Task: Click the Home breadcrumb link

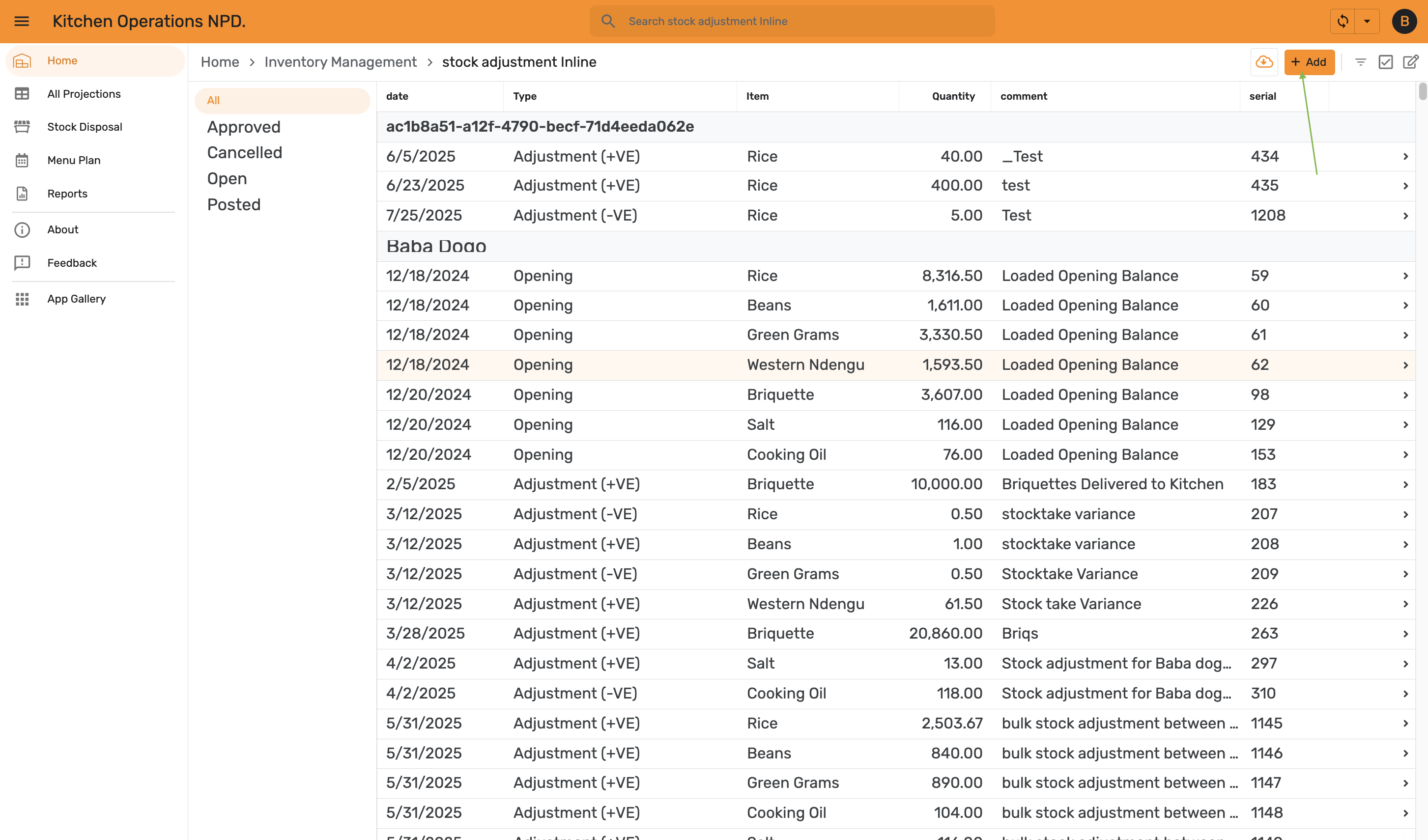Action: point(220,62)
